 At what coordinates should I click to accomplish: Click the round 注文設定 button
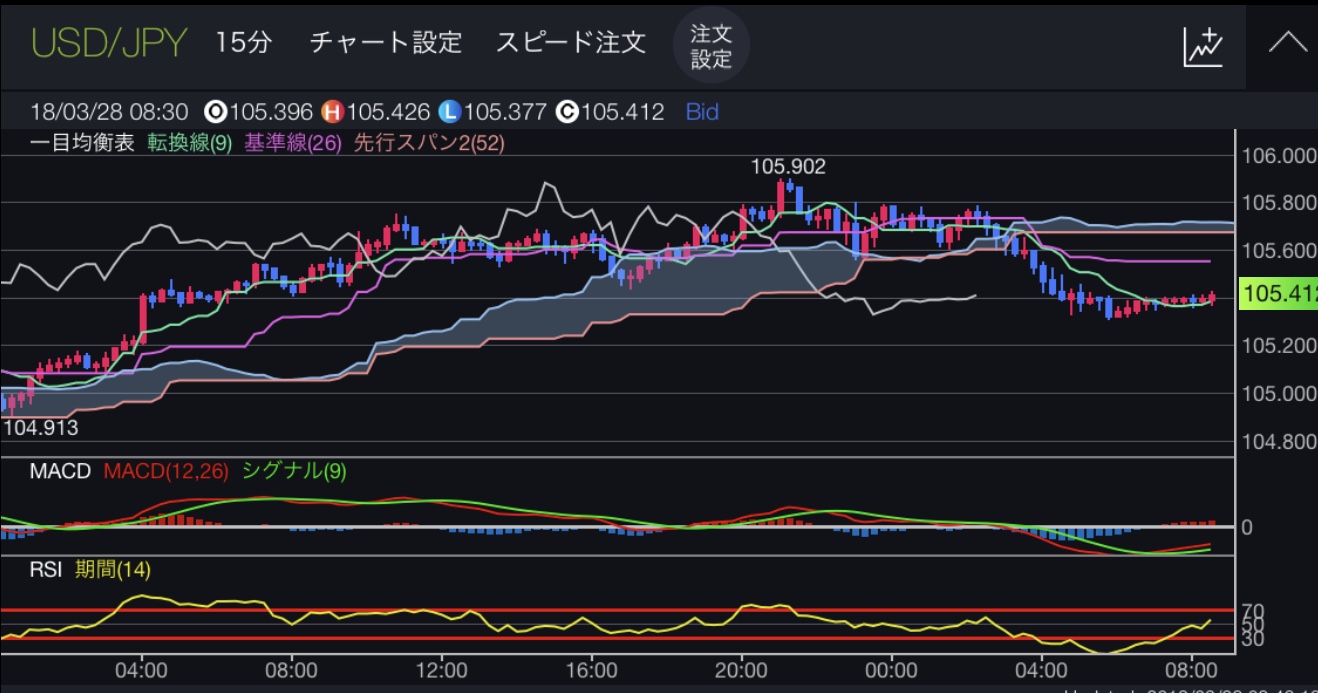coord(711,46)
